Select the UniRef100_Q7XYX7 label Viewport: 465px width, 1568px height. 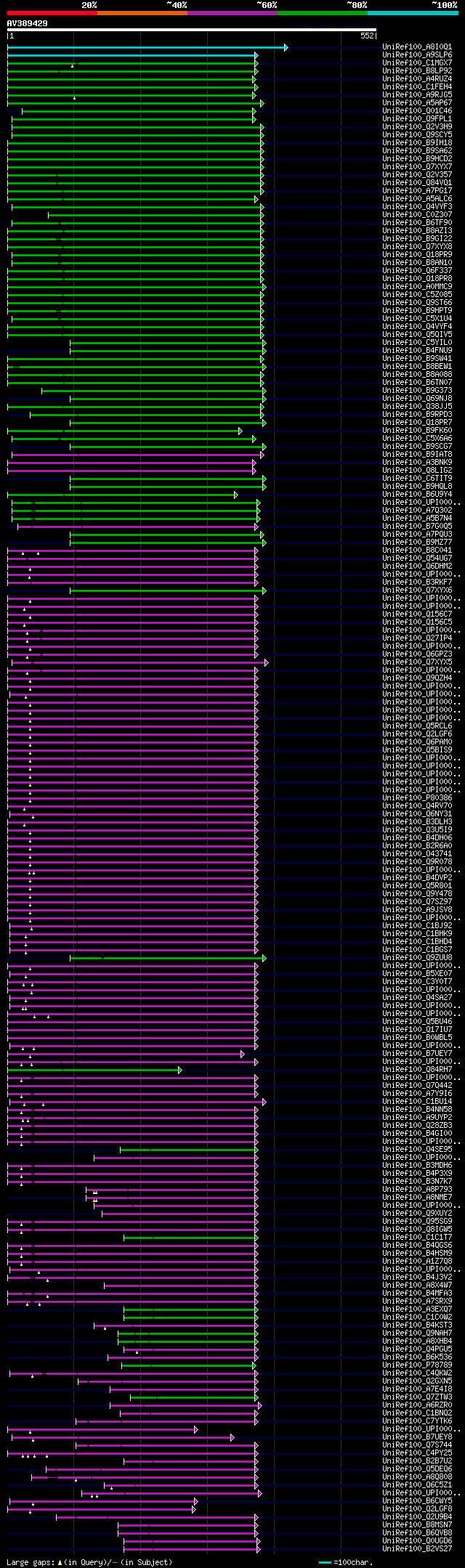[x=417, y=167]
